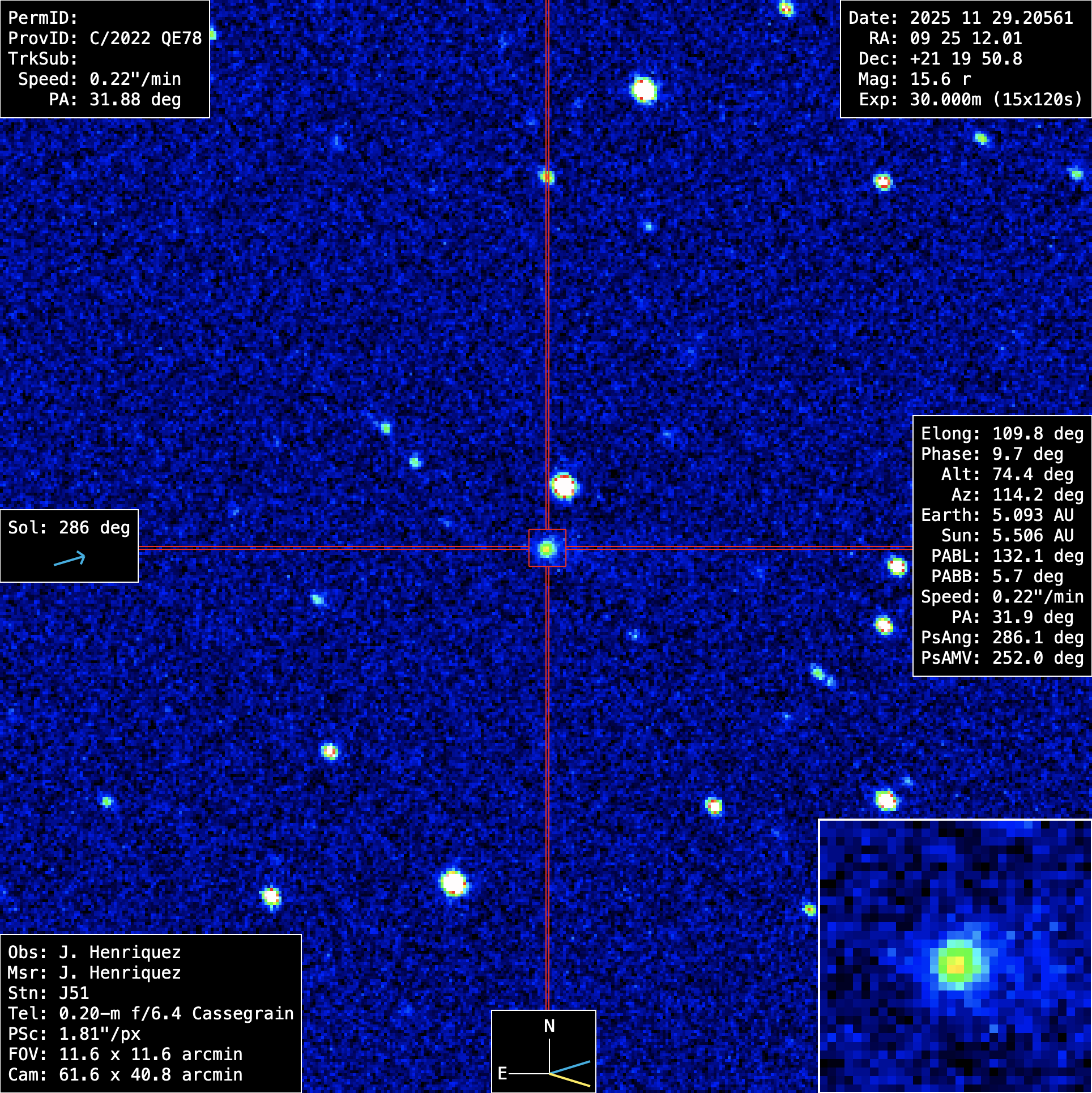Click the bright star at the top center
1092x1093 pixels.
tap(644, 89)
